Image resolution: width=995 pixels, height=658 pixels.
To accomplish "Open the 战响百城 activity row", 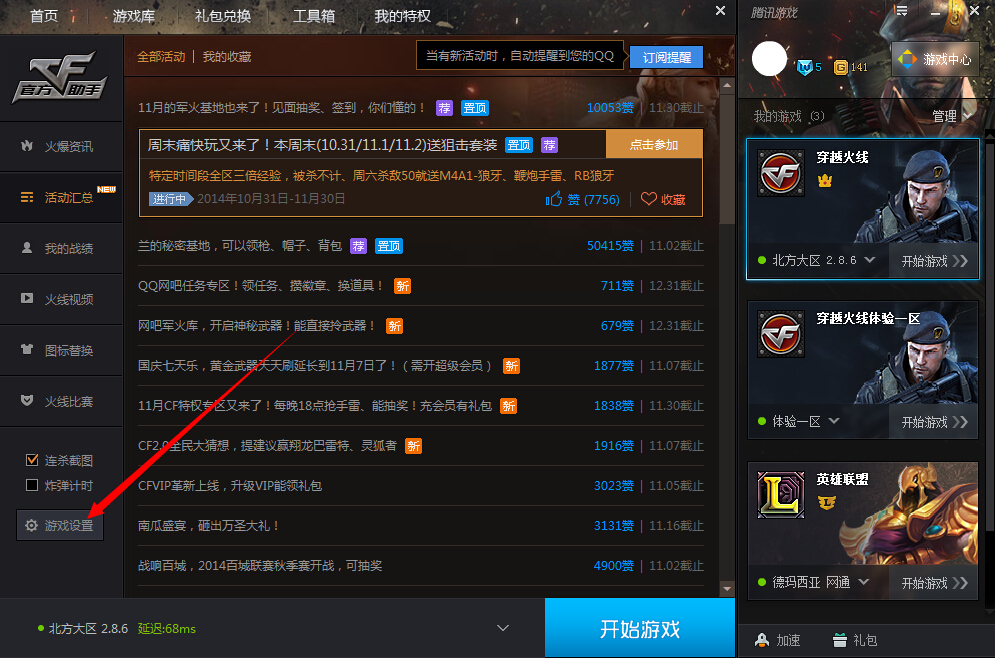I will [x=421, y=565].
